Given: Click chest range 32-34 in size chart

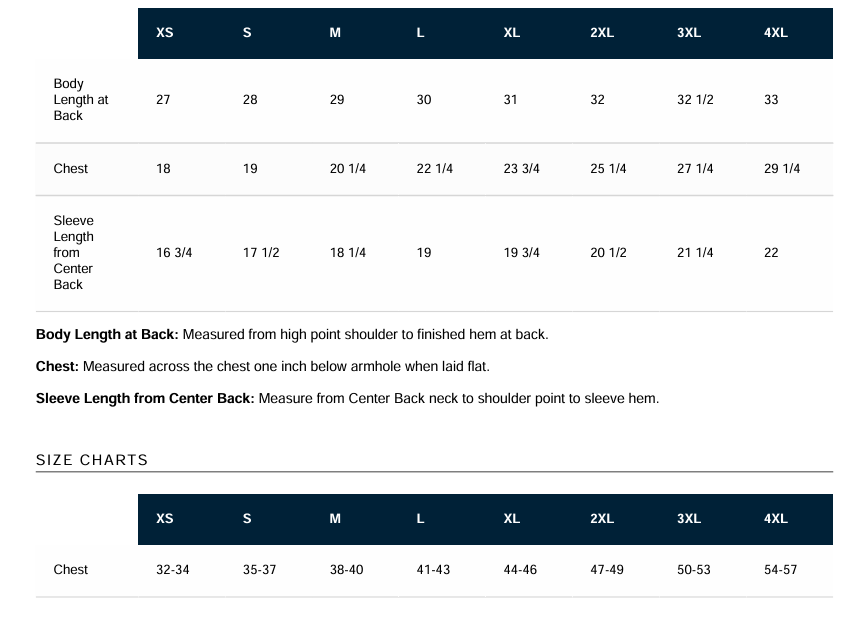Looking at the screenshot, I should tap(173, 570).
